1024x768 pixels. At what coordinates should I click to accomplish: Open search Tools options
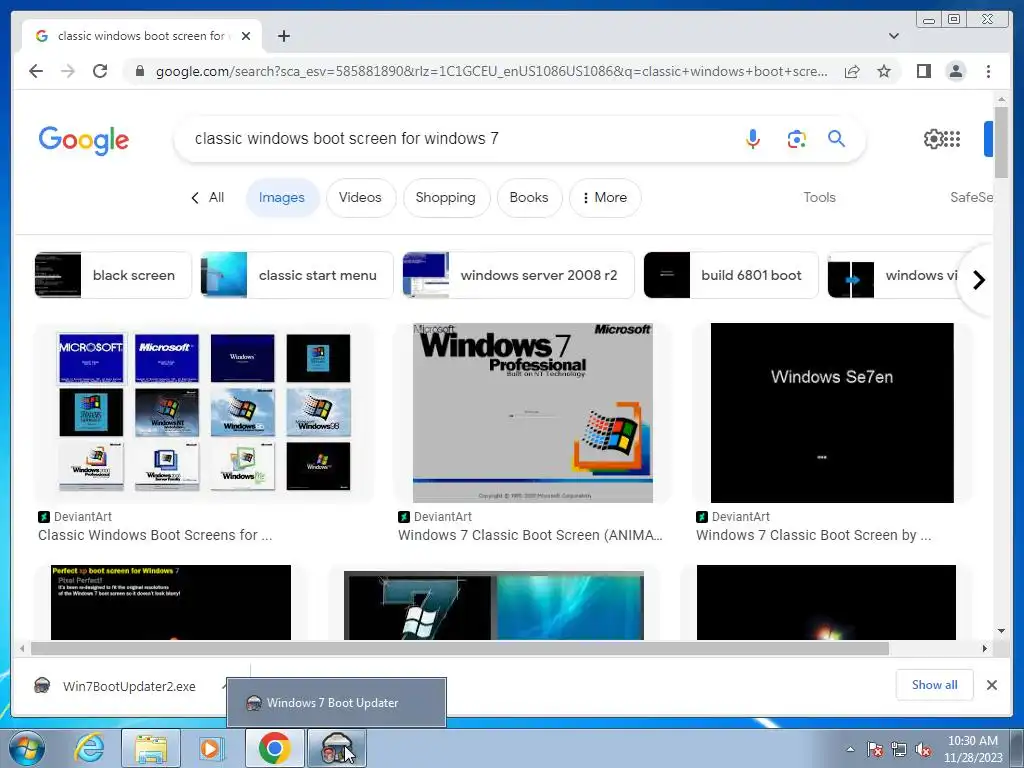coord(819,197)
